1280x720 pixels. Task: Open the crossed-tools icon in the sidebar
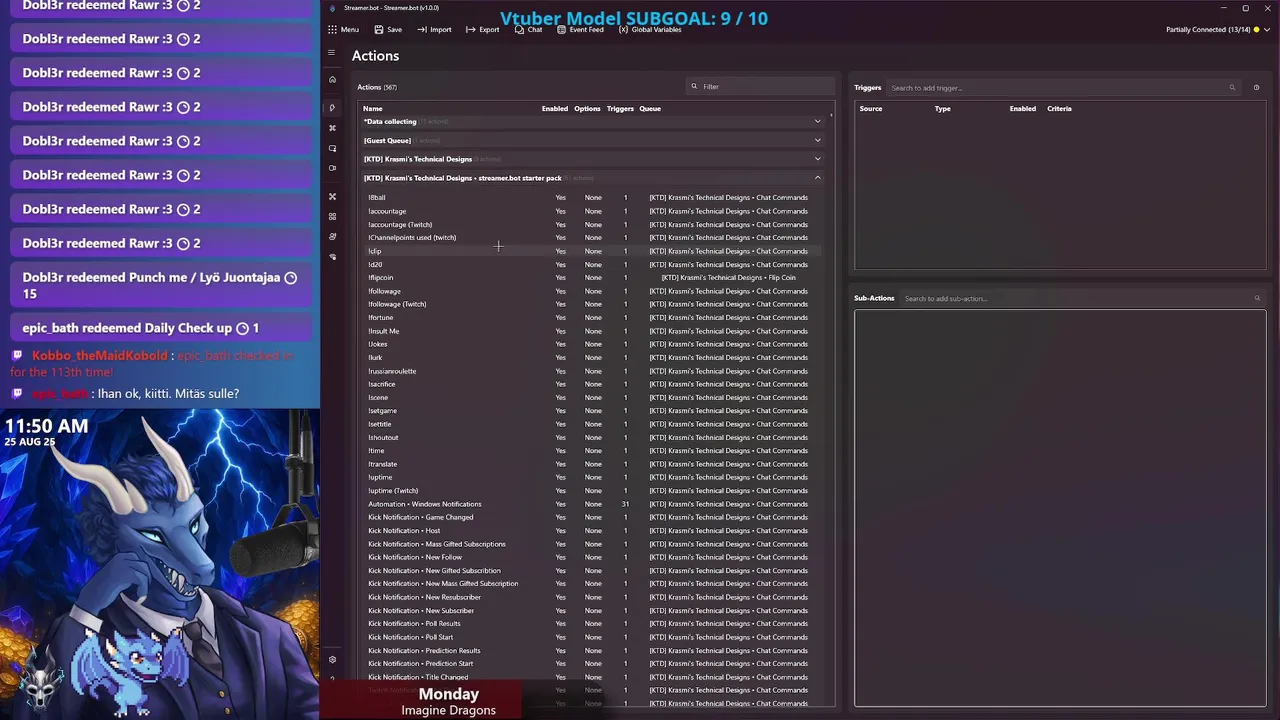pos(332,196)
